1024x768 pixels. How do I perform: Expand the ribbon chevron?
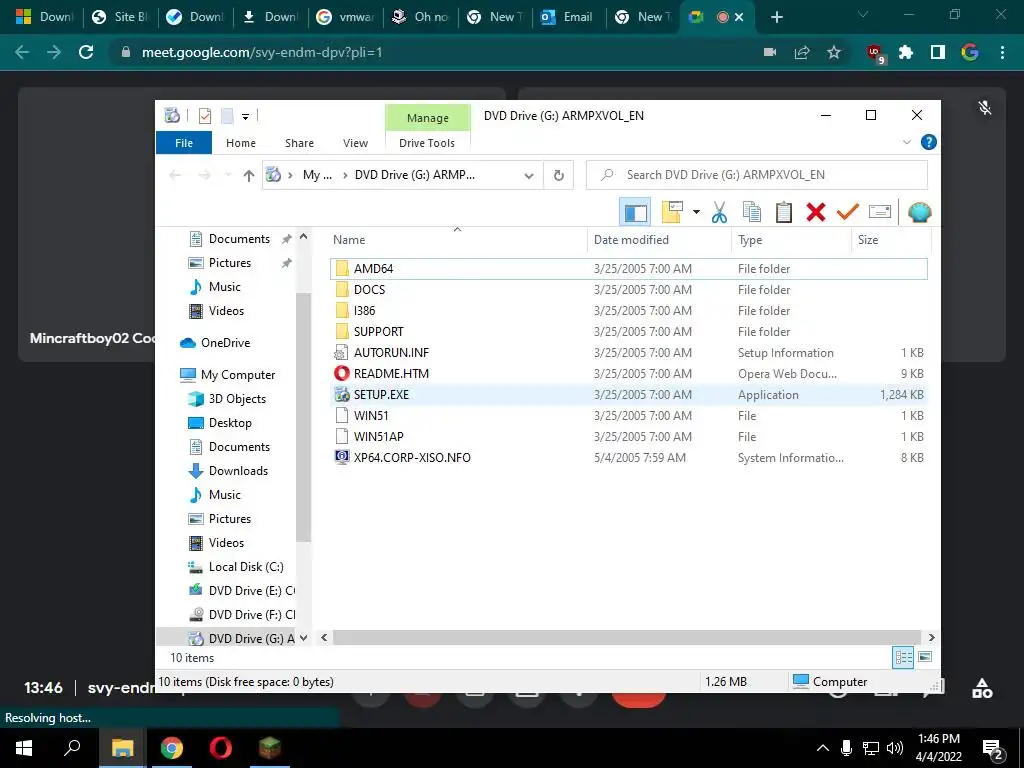pyautogui.click(x=906, y=142)
